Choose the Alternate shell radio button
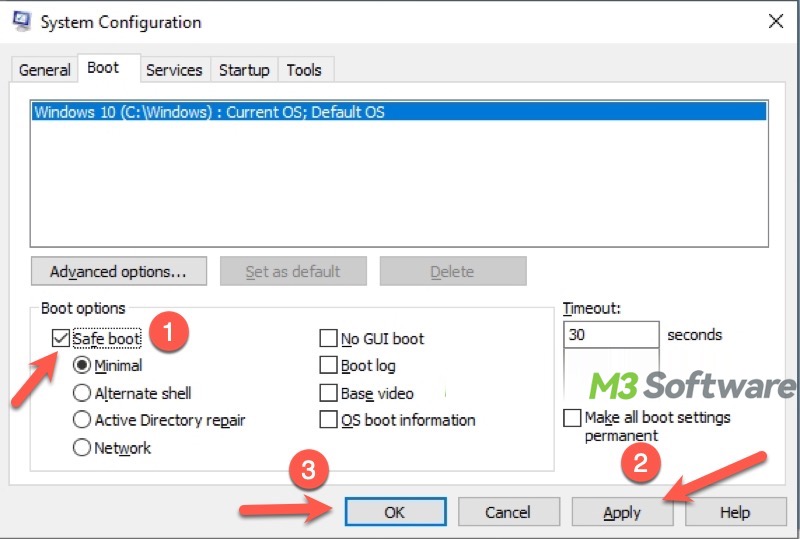Viewport: 800px width, 539px height. click(82, 393)
